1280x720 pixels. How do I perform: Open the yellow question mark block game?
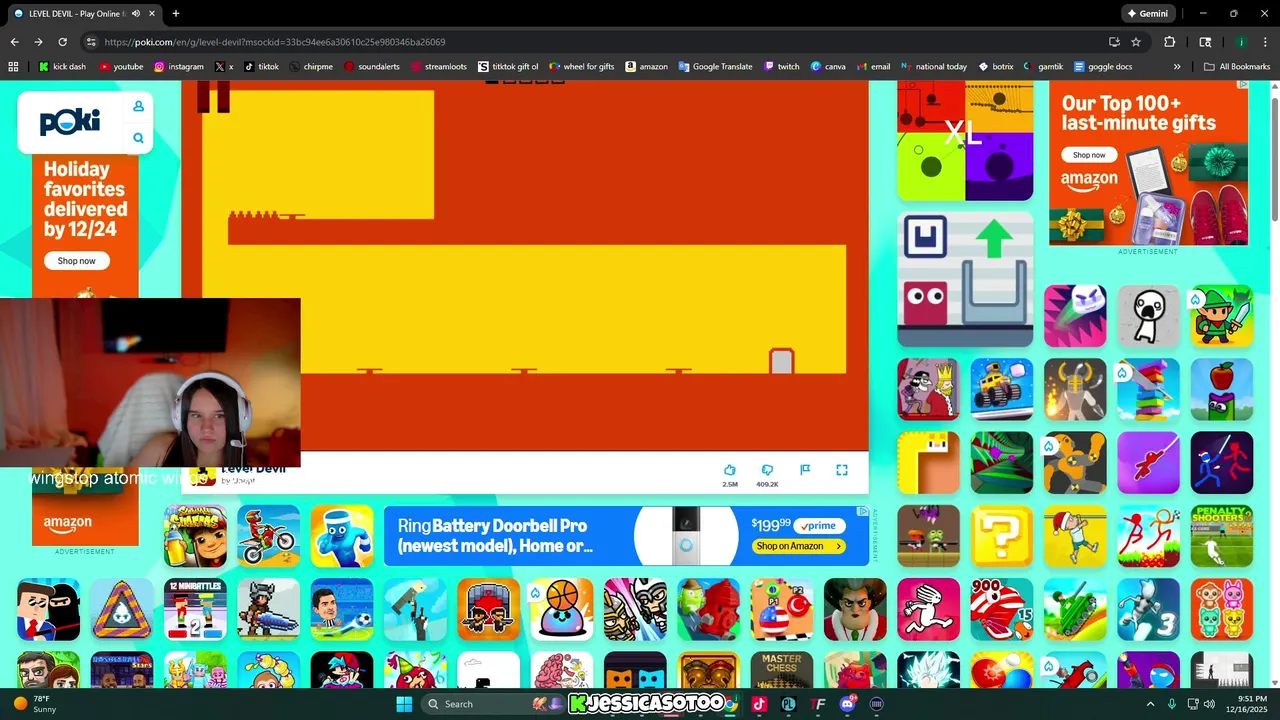click(x=1002, y=536)
